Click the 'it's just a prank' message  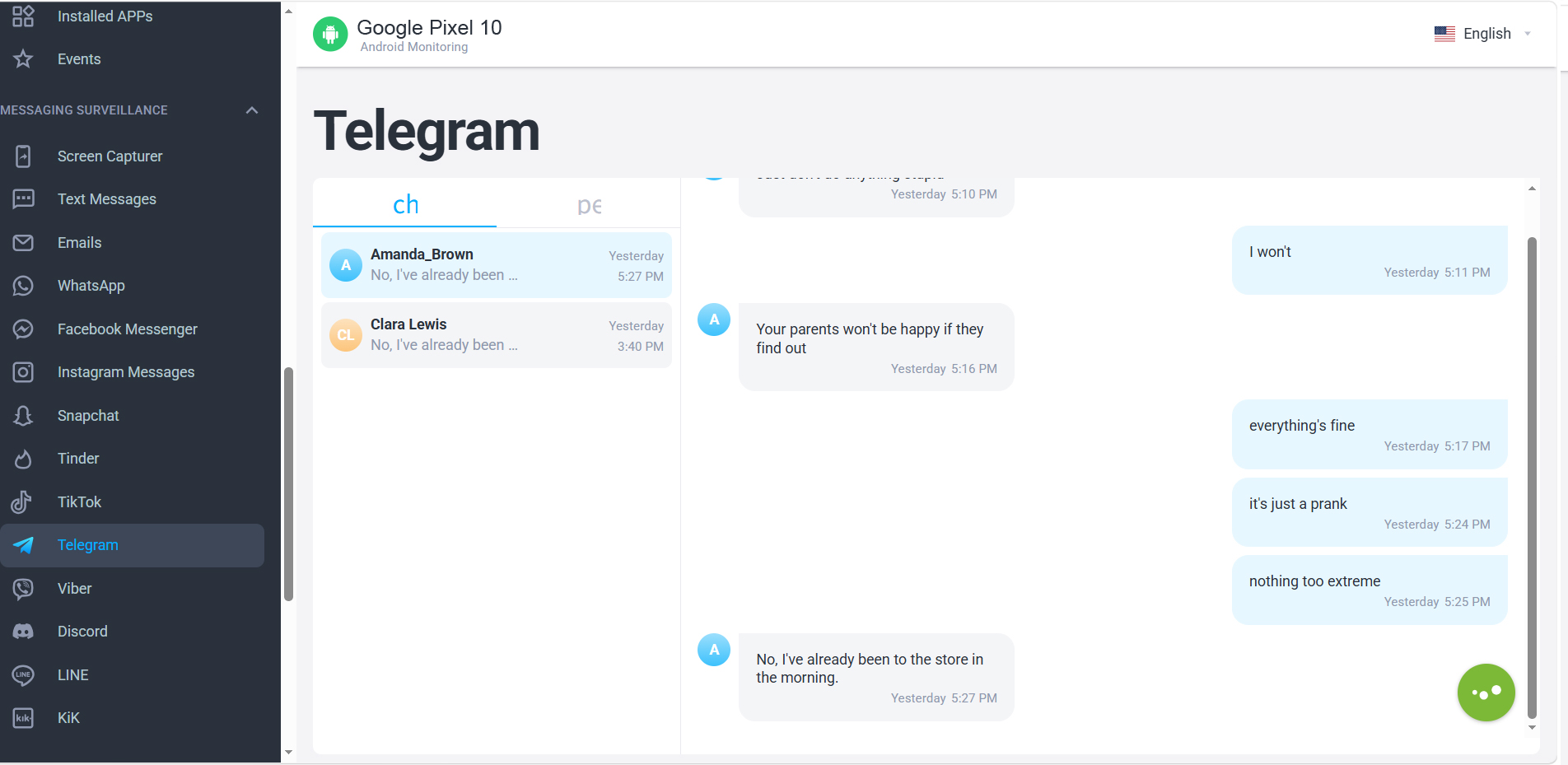click(x=1370, y=512)
